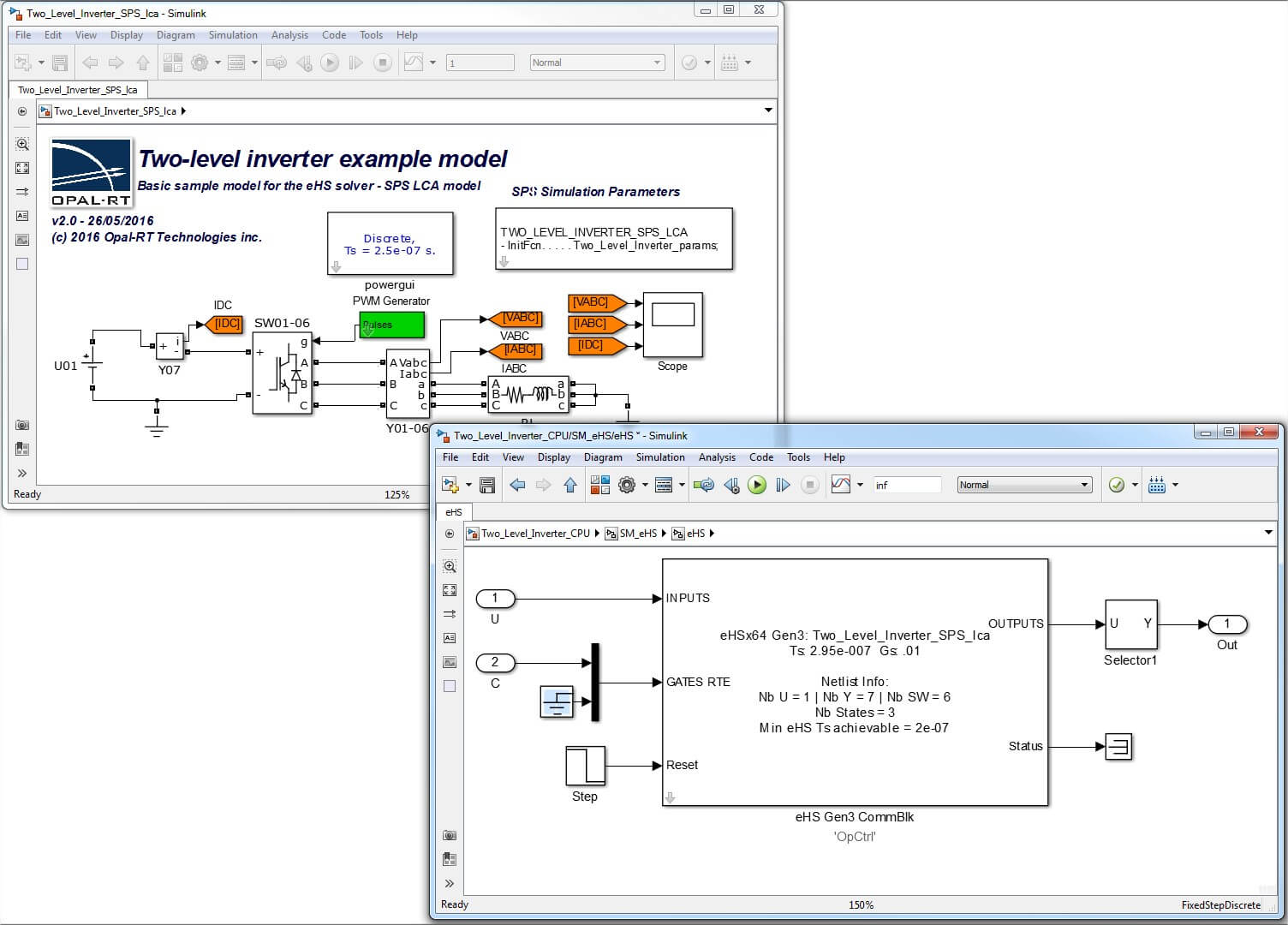Hide/show explorer bar in eHS window
Screen dimensions: 1288x925
tap(450, 534)
